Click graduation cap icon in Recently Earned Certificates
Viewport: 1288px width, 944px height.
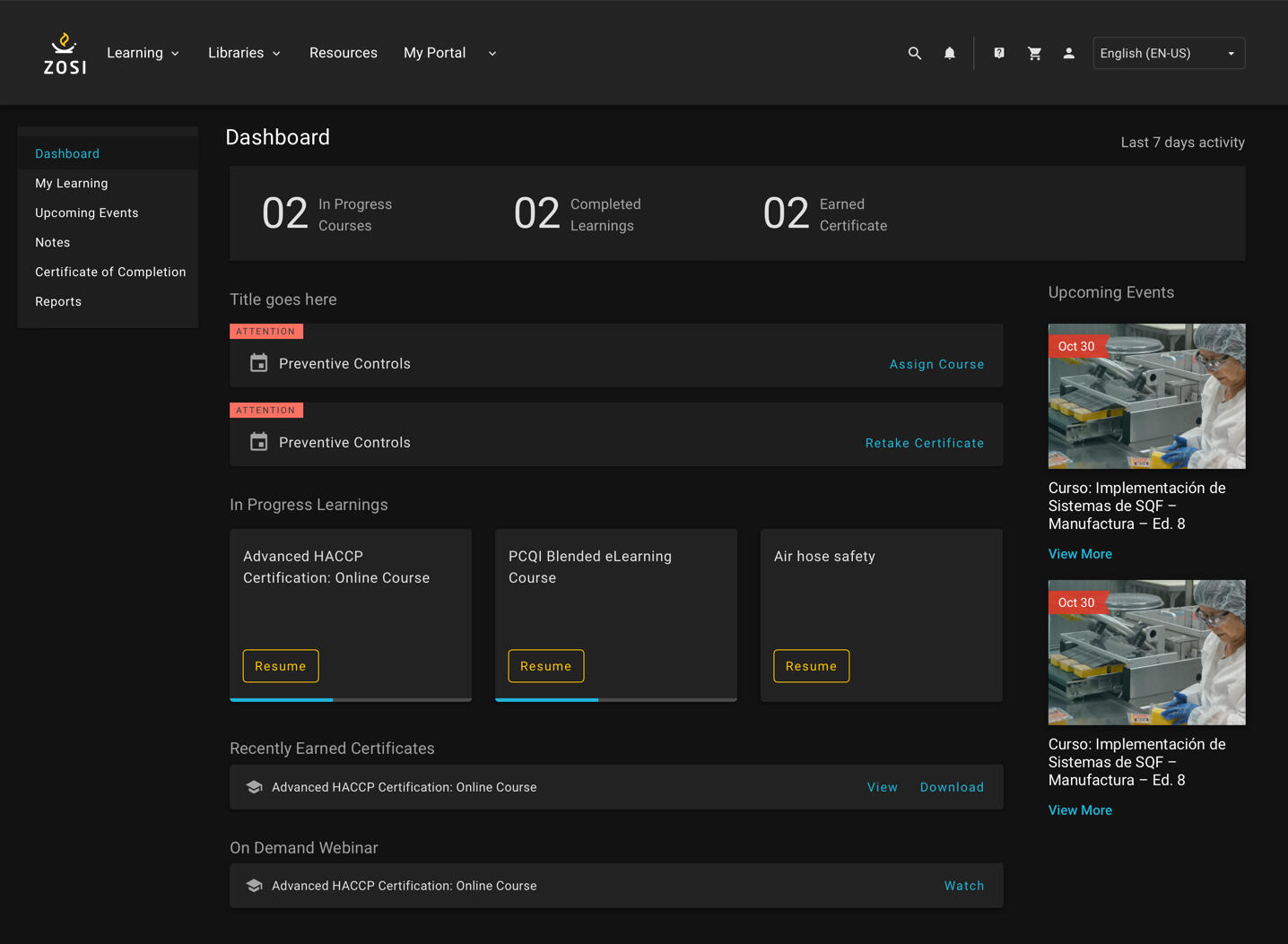click(254, 787)
